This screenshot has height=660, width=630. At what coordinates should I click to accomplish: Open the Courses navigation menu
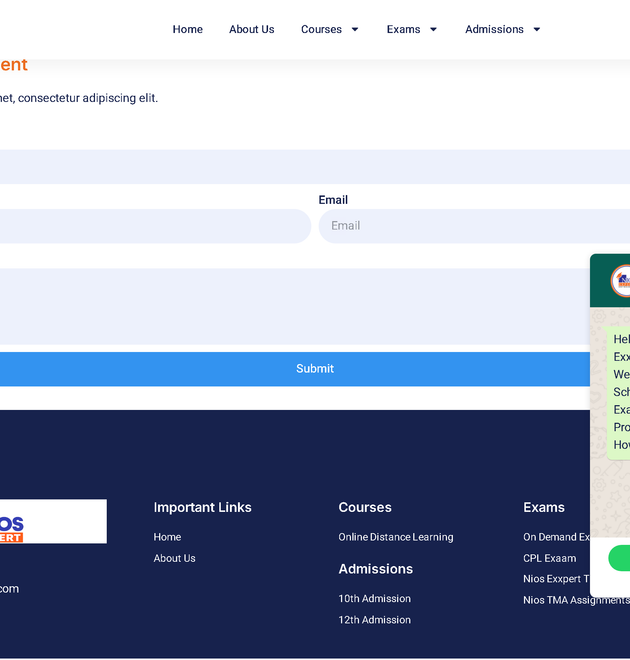[x=321, y=29]
